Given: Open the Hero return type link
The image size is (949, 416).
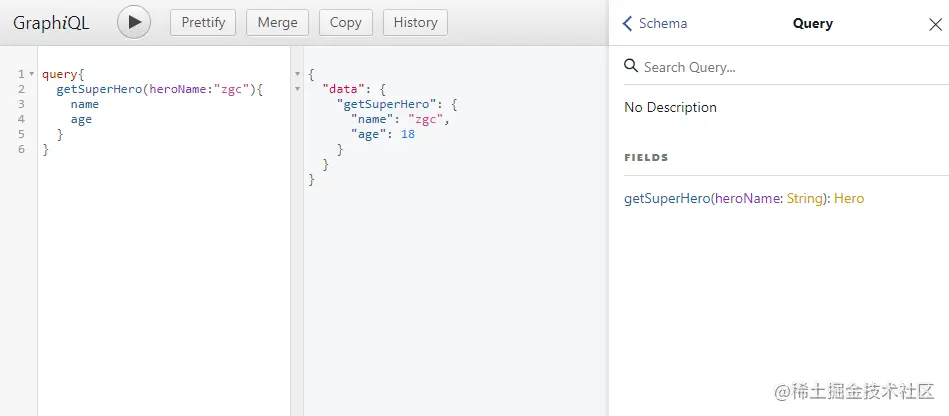Looking at the screenshot, I should (849, 199).
